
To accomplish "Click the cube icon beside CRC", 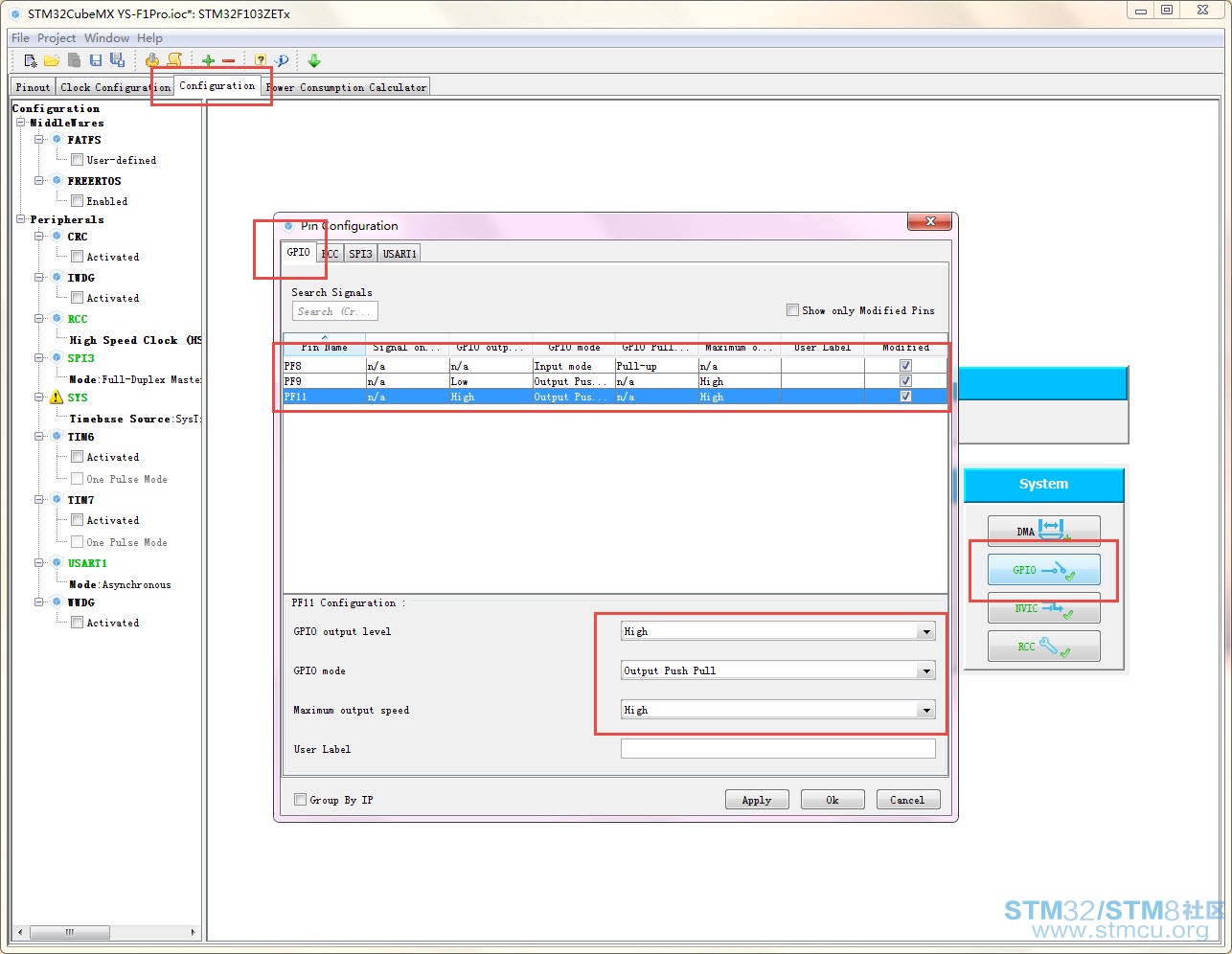I will click(57, 236).
